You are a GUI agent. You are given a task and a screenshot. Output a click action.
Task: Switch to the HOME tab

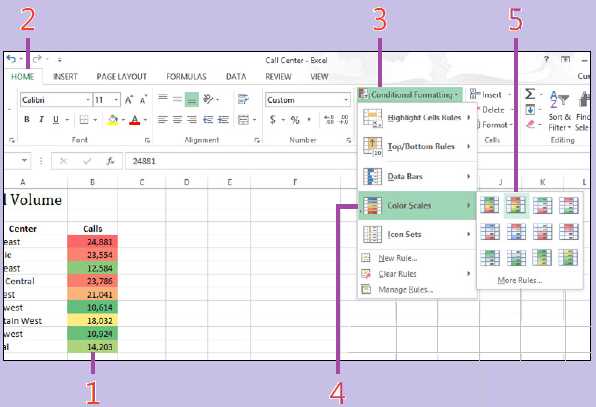pos(23,77)
